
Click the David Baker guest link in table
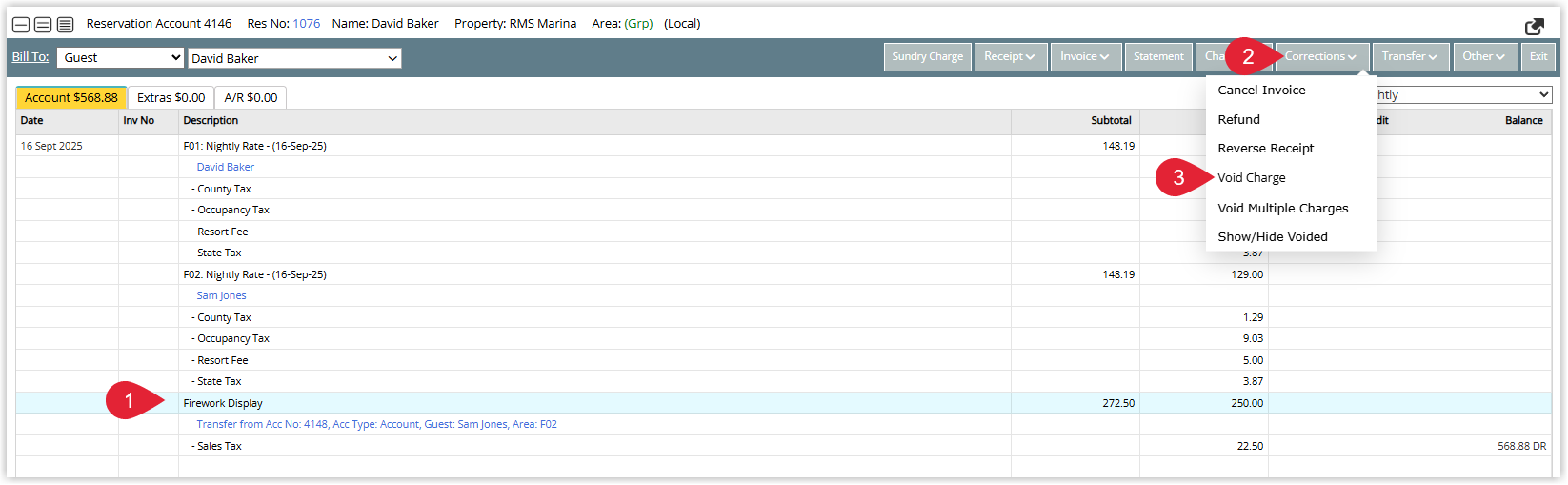coord(225,167)
